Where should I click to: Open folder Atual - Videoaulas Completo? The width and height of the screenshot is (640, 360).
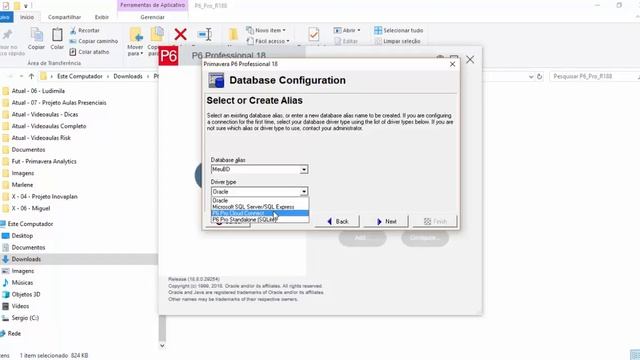[49, 126]
